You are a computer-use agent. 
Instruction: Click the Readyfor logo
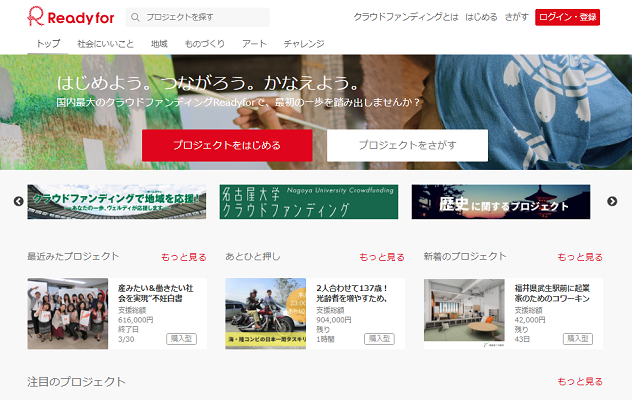(x=71, y=17)
